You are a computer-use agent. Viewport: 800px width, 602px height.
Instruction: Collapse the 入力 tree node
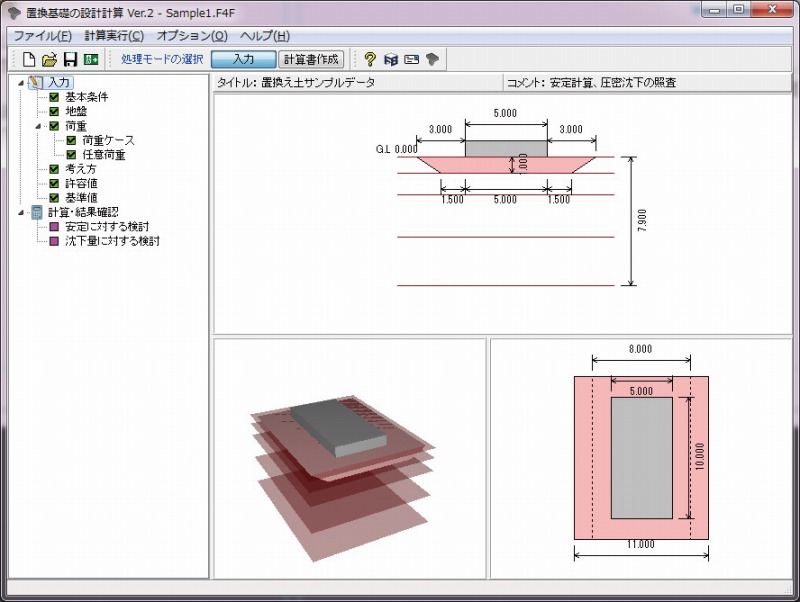(x=21, y=83)
